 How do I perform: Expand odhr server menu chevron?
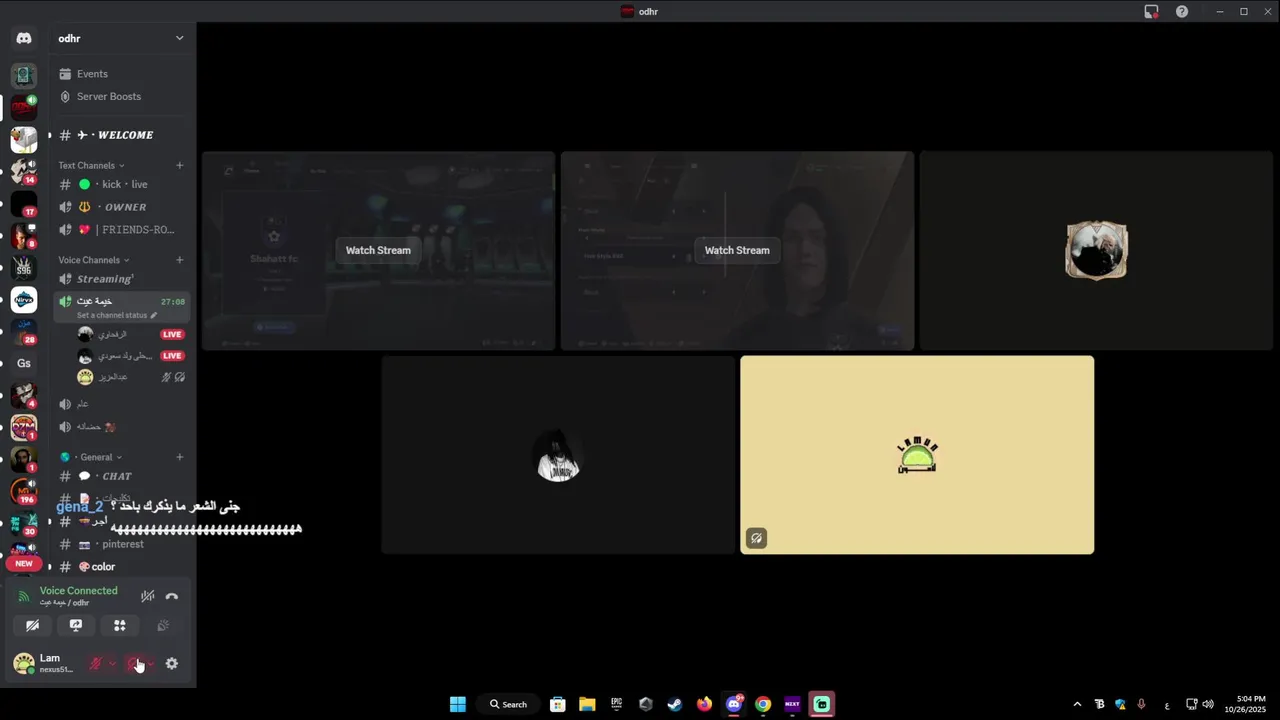[x=180, y=38]
